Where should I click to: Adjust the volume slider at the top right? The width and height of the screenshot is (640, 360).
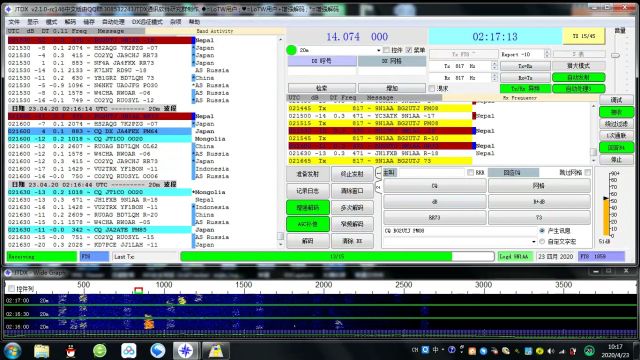pos(616,55)
